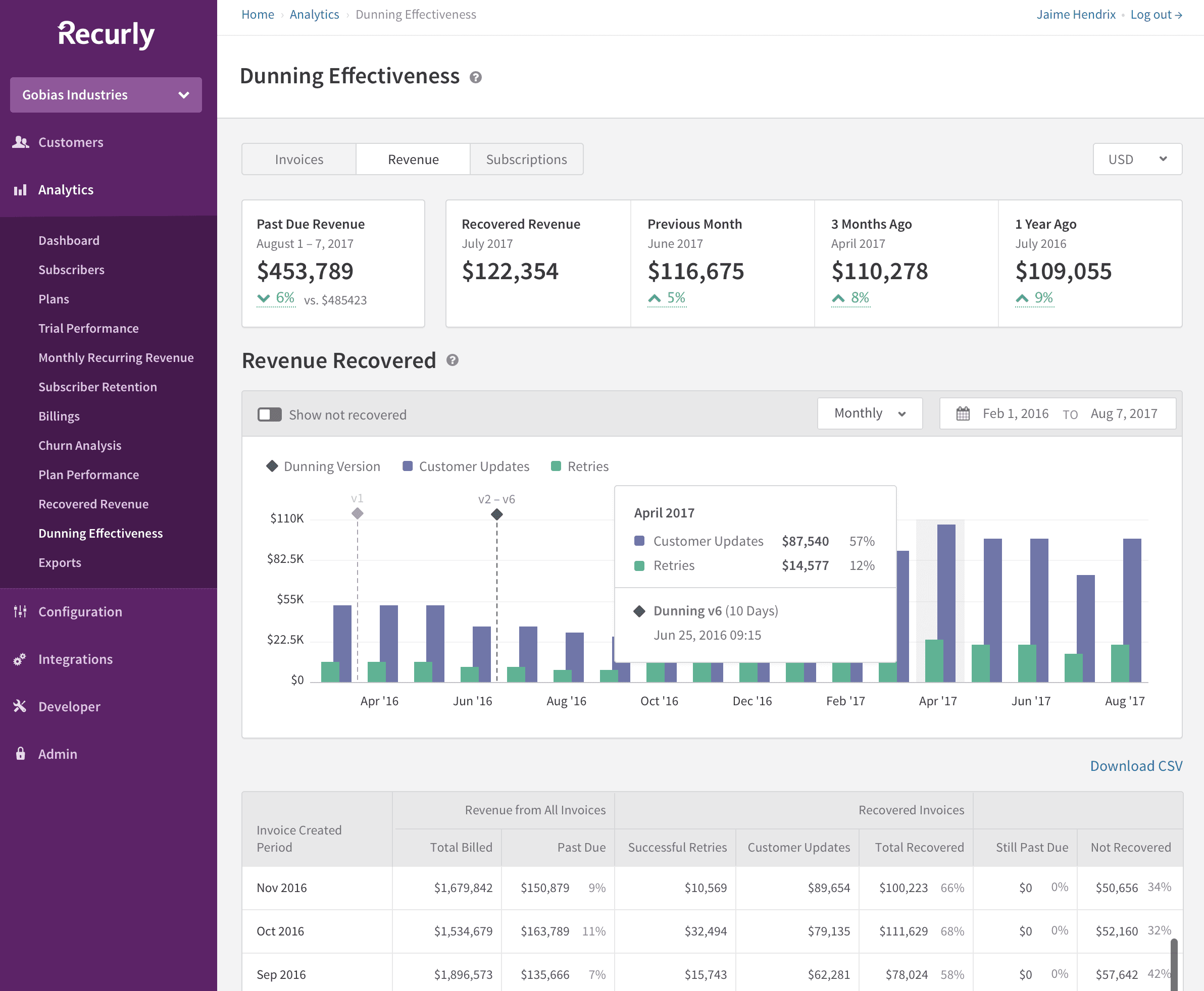Select the Analytics bar chart icon
This screenshot has height=991, width=1204.
pos(21,189)
